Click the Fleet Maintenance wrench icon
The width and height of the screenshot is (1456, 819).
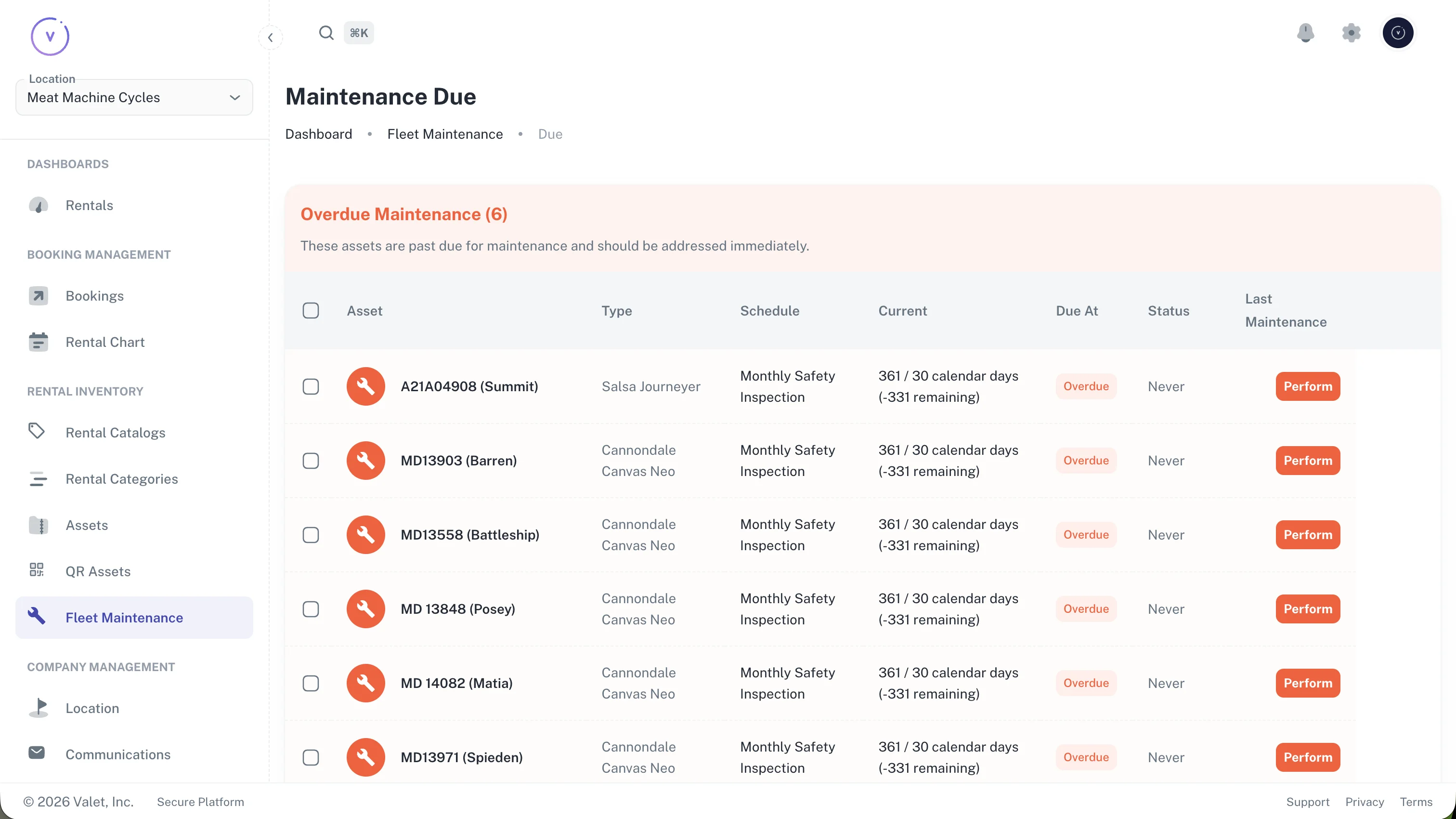[36, 617]
